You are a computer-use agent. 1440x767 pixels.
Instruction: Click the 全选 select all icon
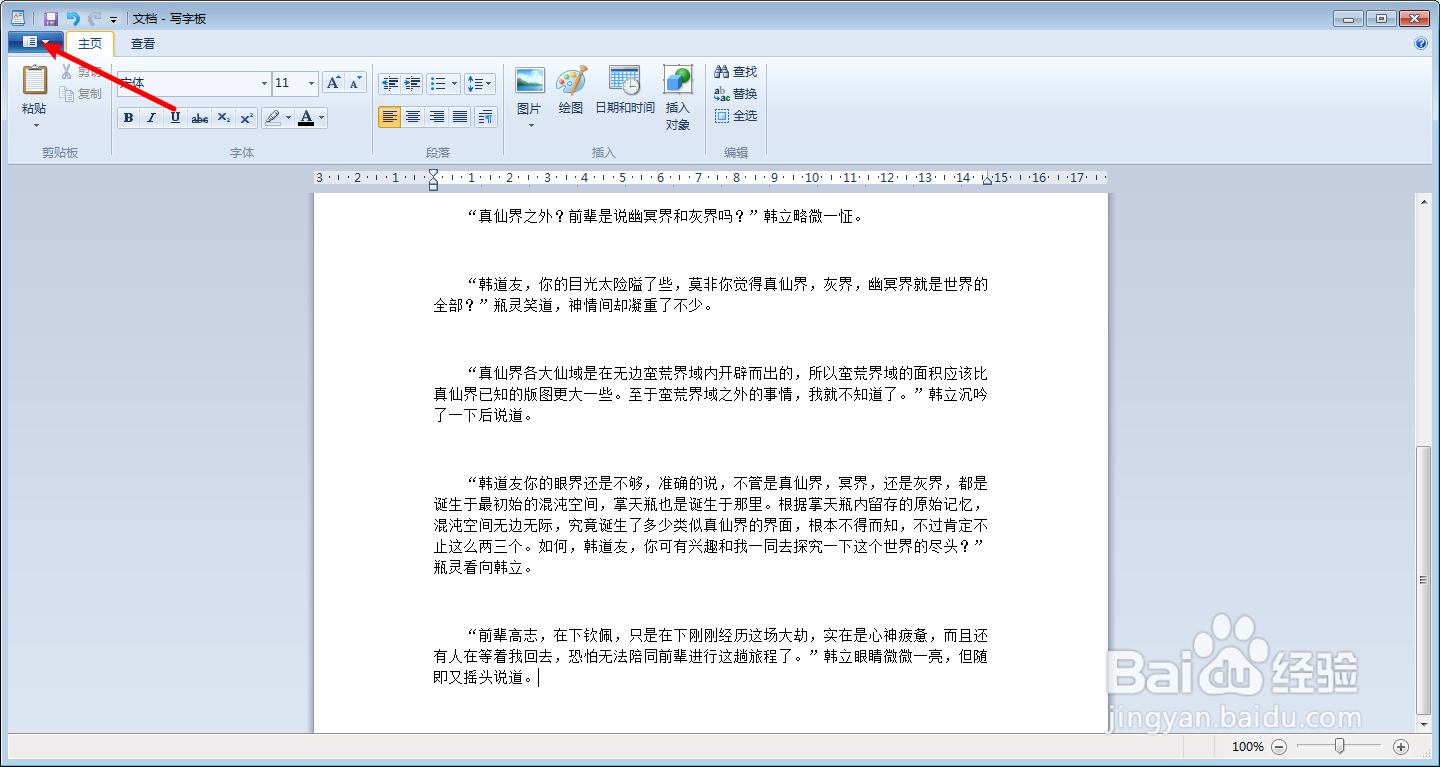tap(722, 116)
